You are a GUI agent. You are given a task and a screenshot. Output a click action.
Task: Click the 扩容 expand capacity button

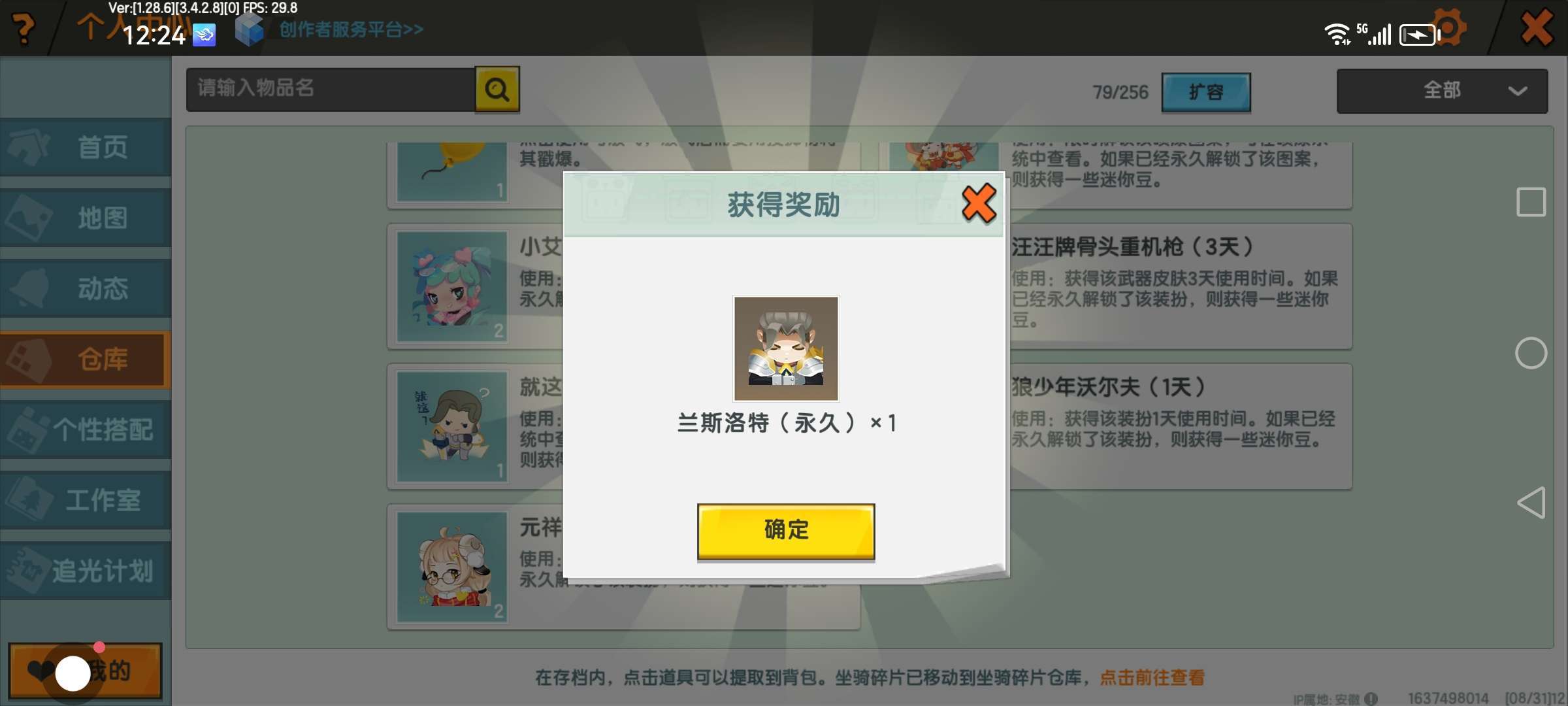tap(1206, 92)
